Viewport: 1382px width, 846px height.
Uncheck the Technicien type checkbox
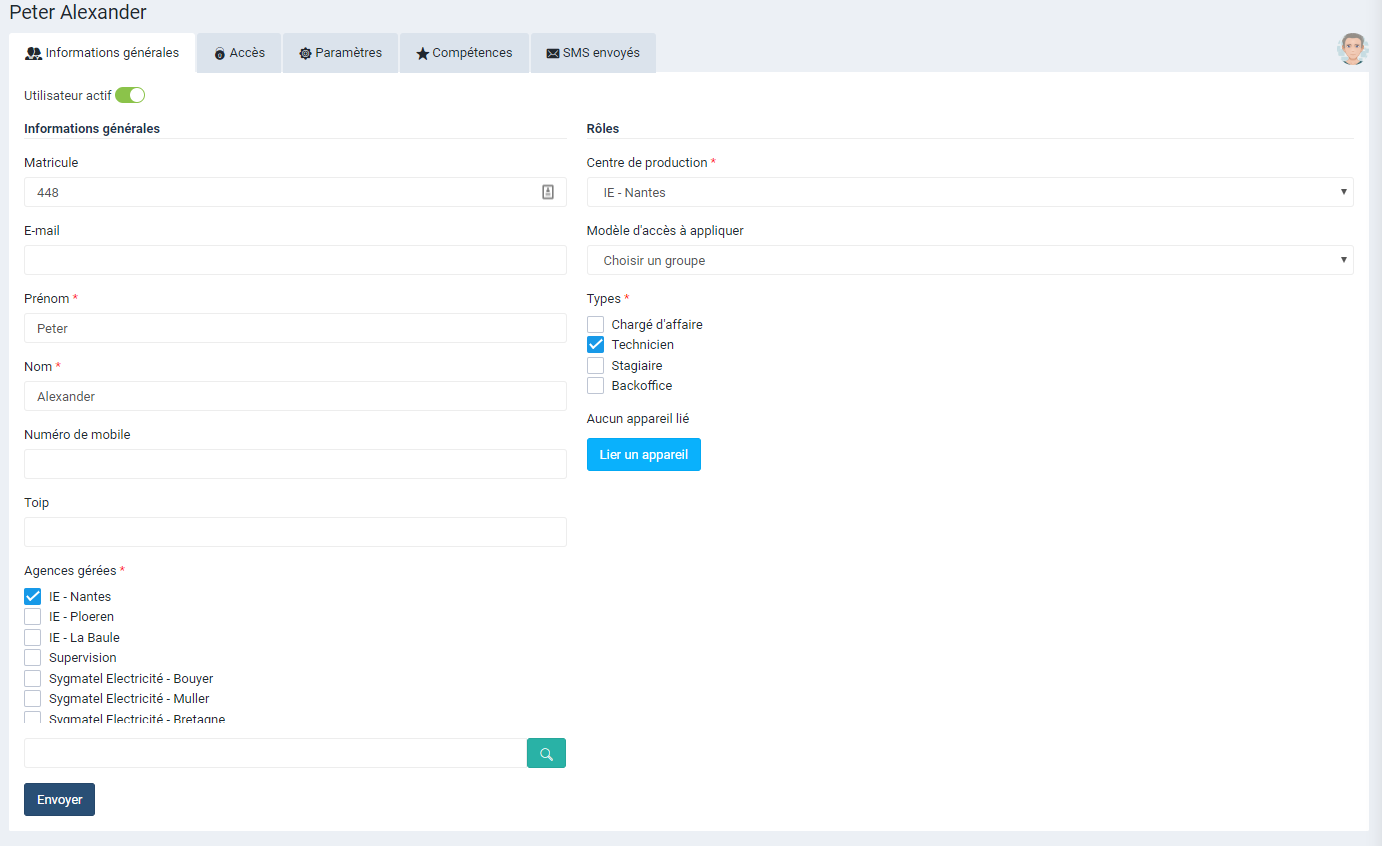pos(596,344)
